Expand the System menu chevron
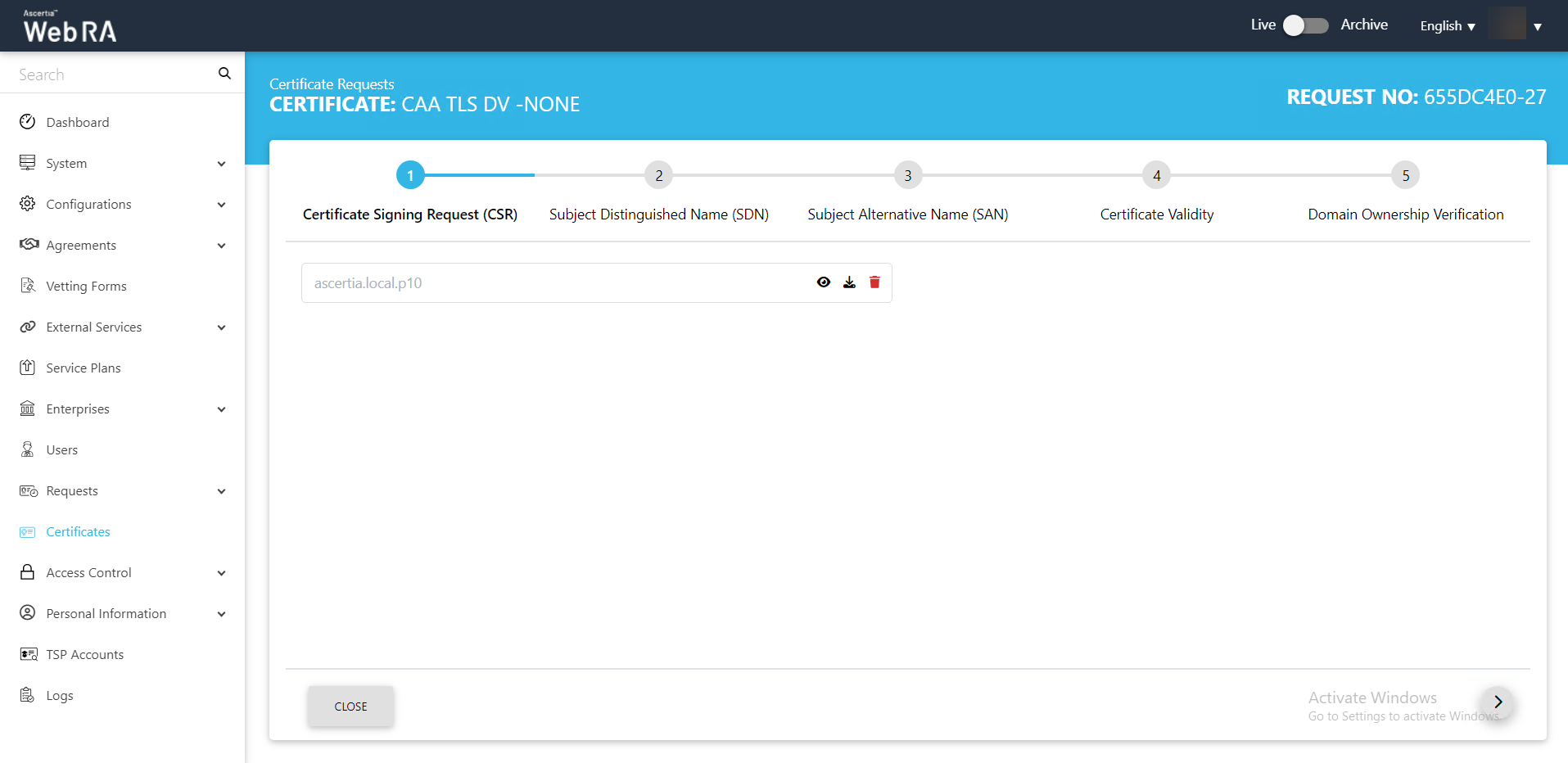The height and width of the screenshot is (763, 1568). tap(221, 164)
